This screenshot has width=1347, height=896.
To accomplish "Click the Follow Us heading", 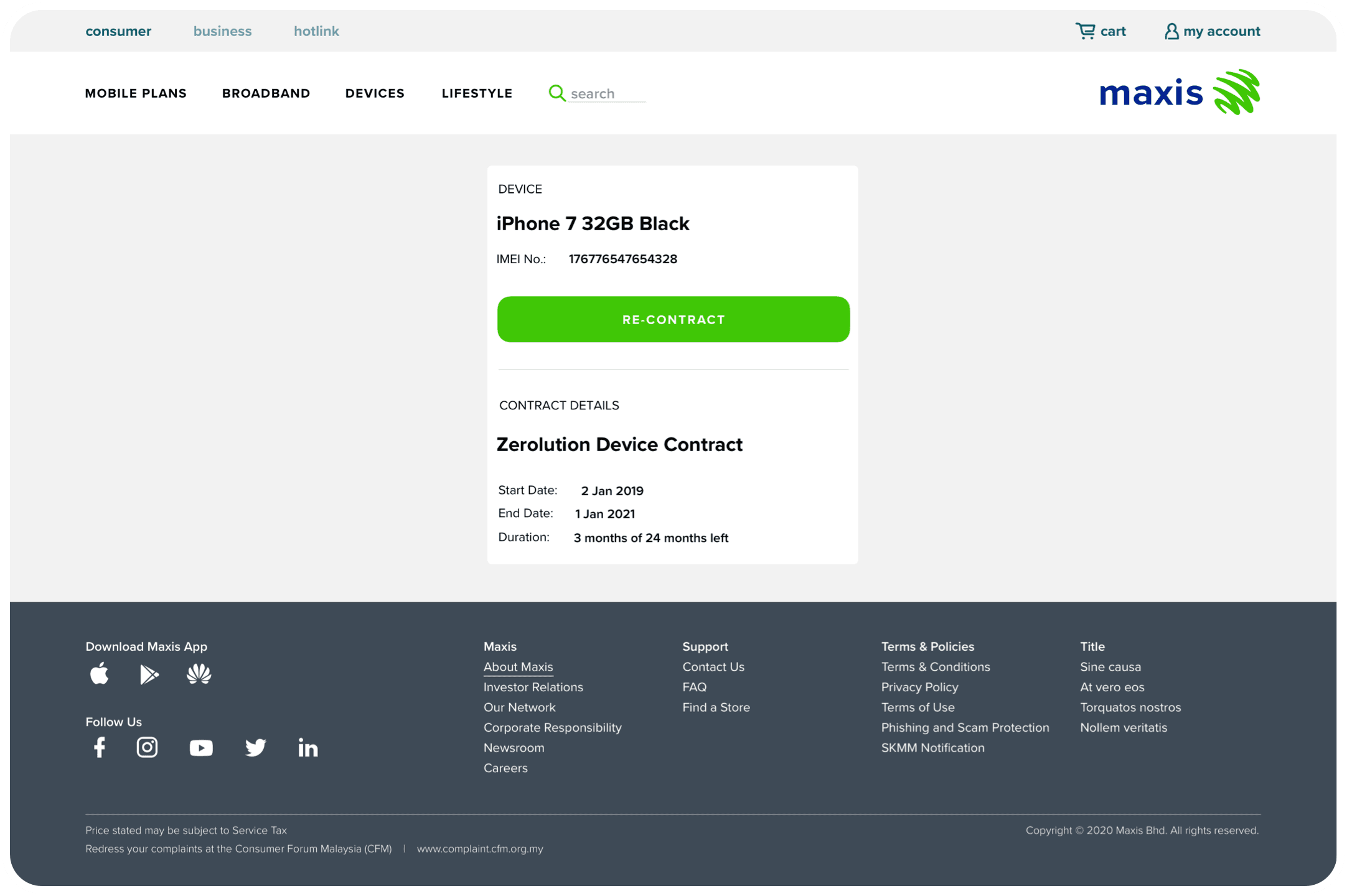I will [x=114, y=722].
